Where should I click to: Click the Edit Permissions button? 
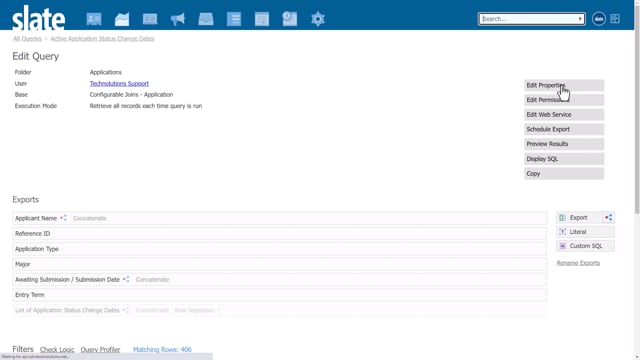point(564,100)
